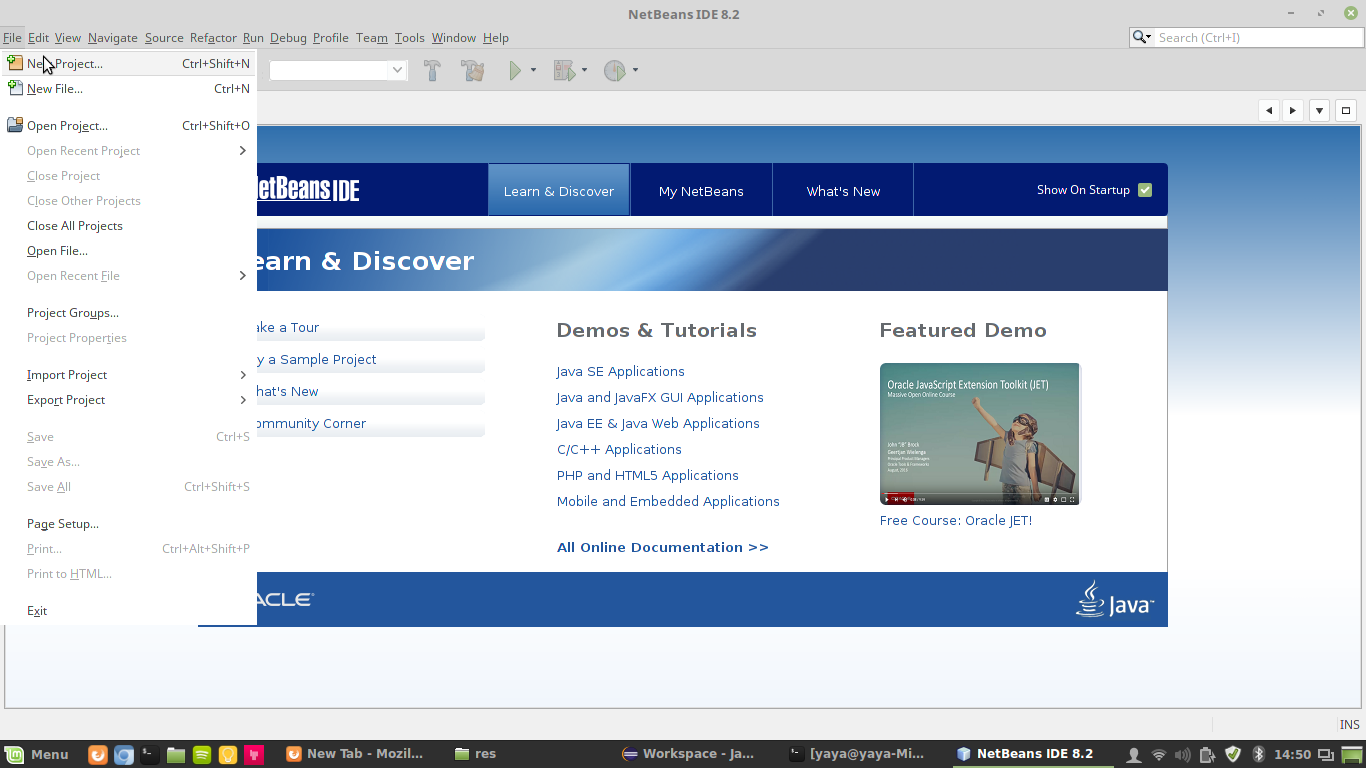Viewport: 1366px width, 768px height.
Task: Open the green file manager launcher in the panel
Action: coord(176,755)
